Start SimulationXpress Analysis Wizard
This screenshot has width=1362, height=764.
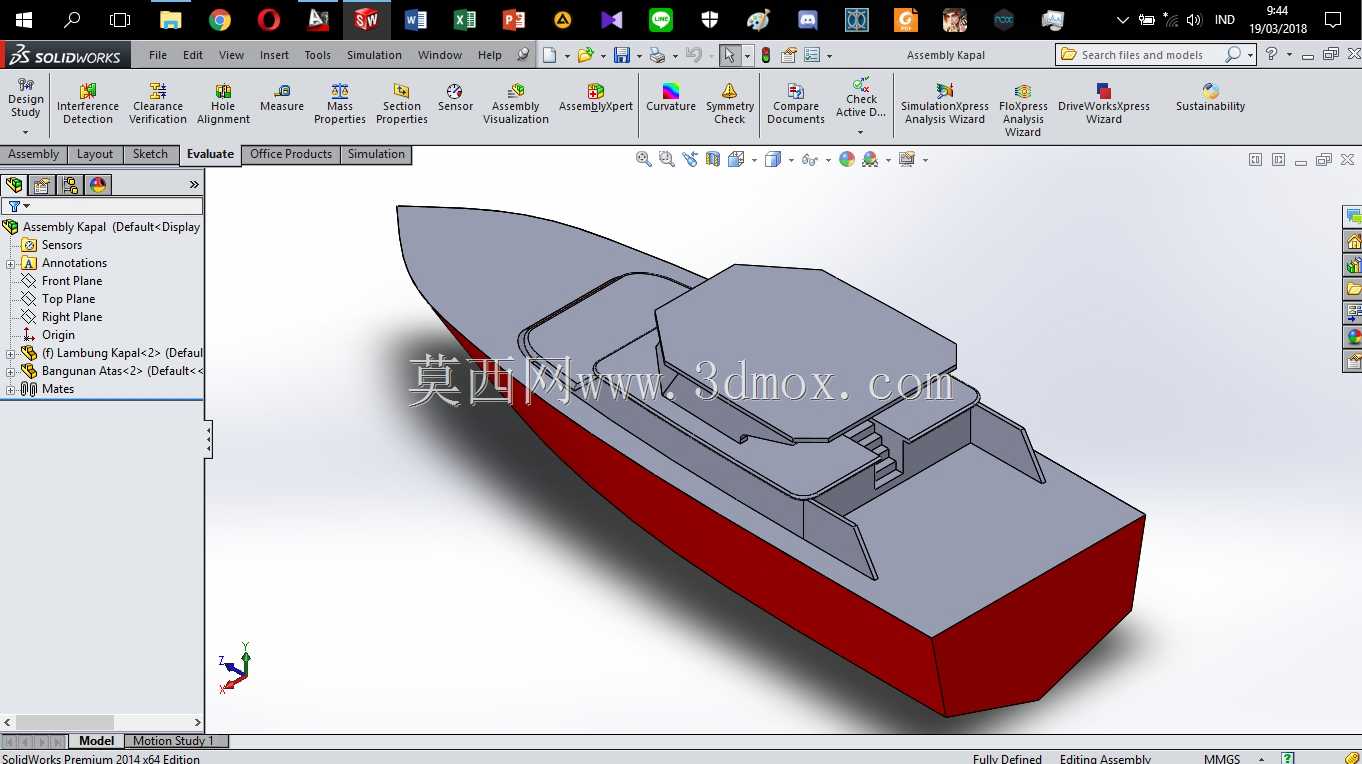tap(945, 104)
